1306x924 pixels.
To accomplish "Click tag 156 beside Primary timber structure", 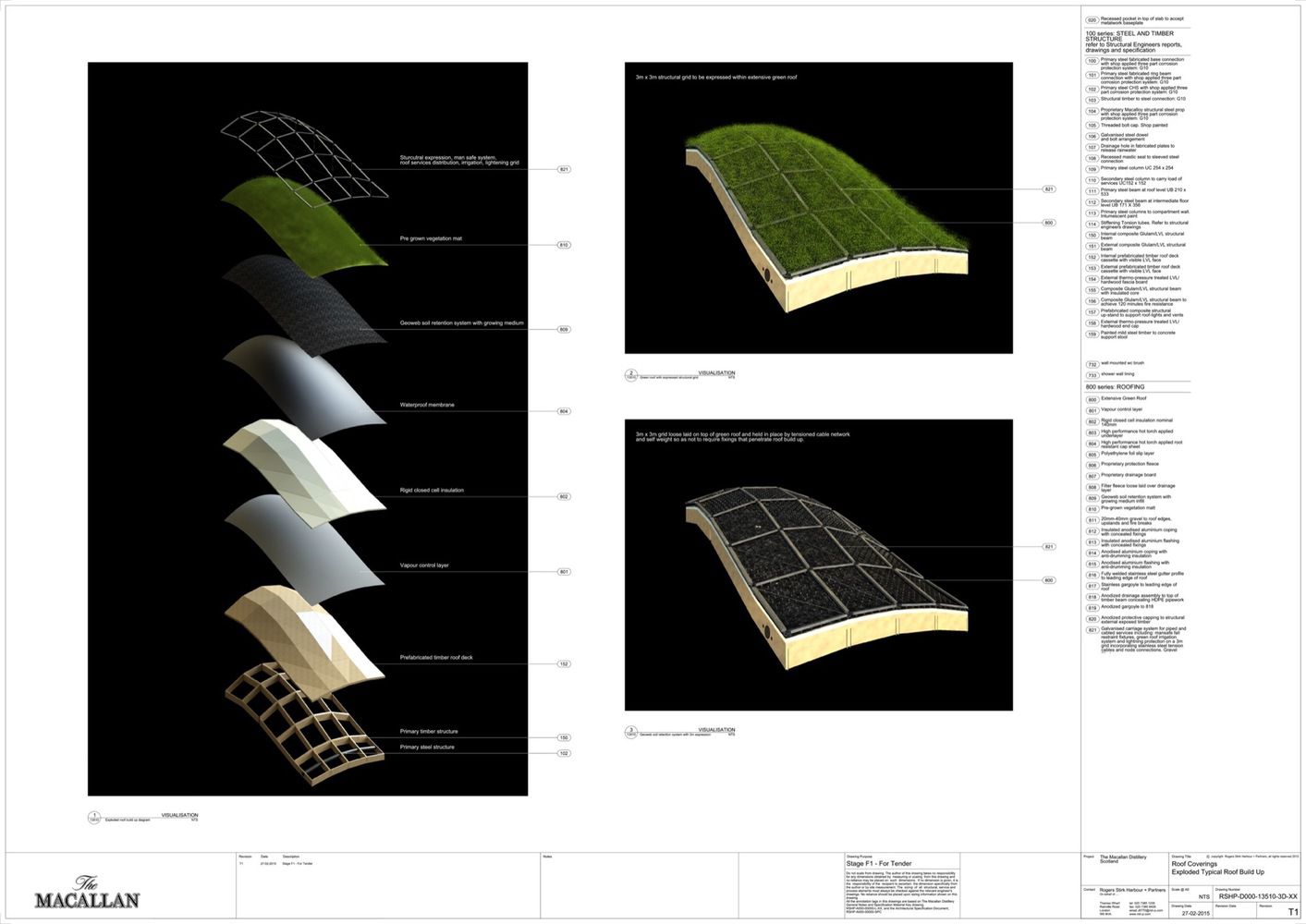I will pos(563,737).
